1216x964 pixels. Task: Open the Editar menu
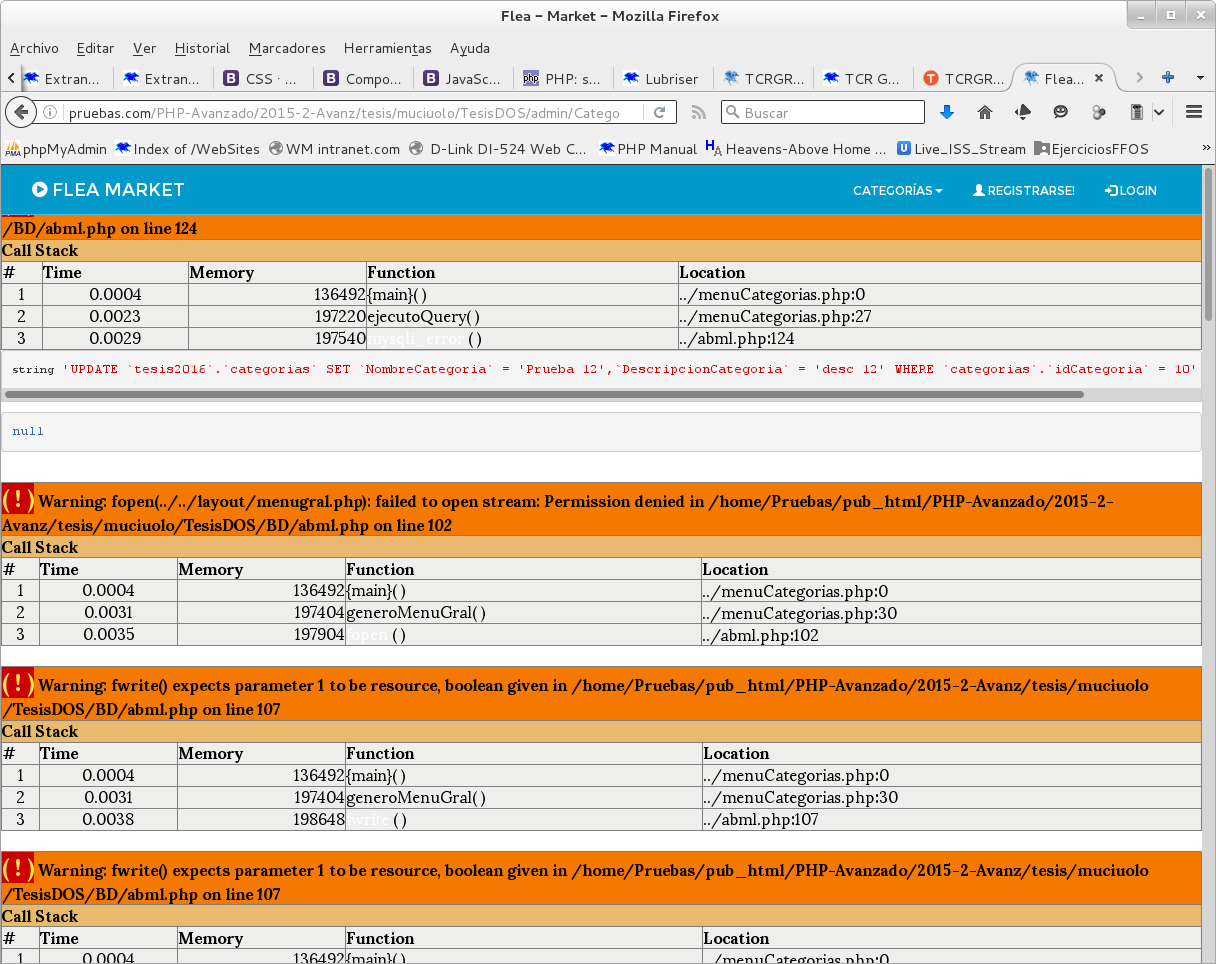tap(95, 48)
